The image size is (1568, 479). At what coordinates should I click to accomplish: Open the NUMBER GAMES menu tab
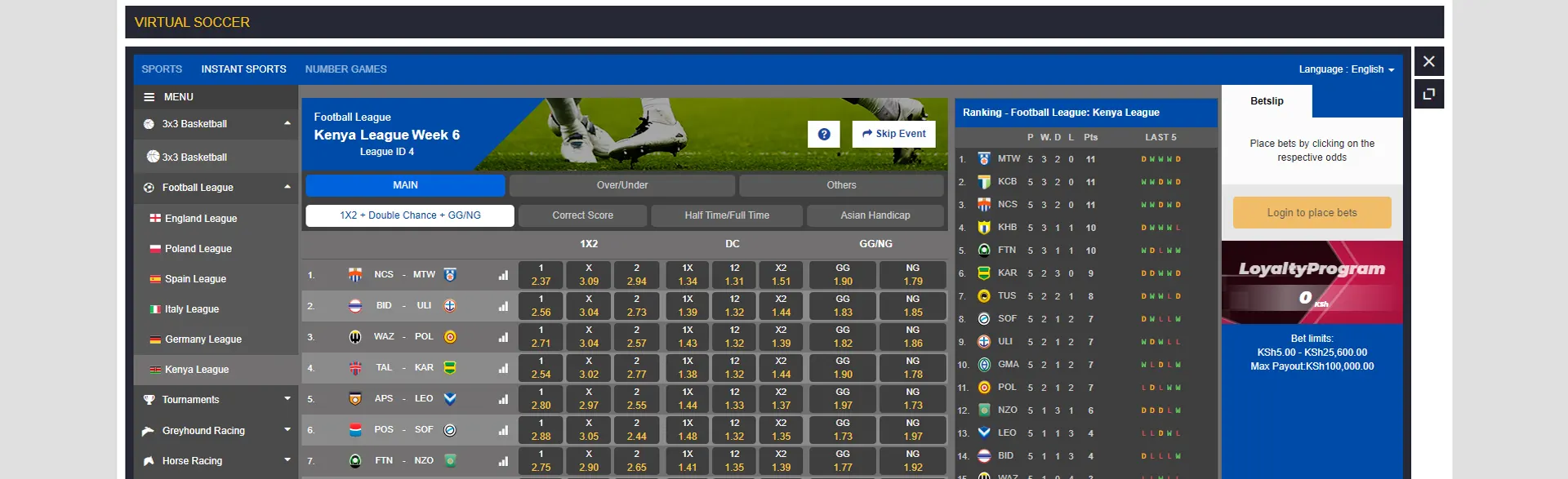coord(345,69)
